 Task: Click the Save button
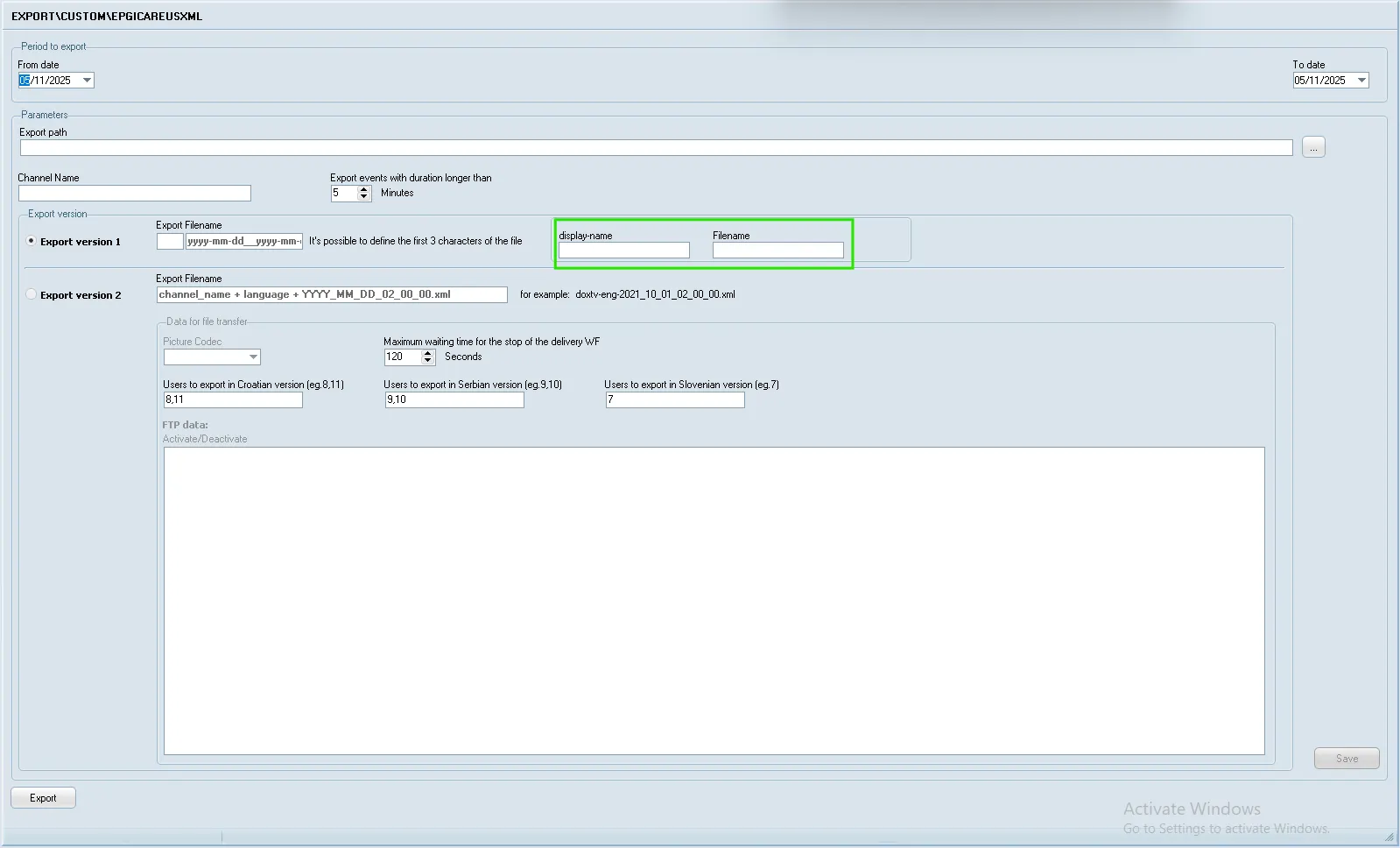1346,759
